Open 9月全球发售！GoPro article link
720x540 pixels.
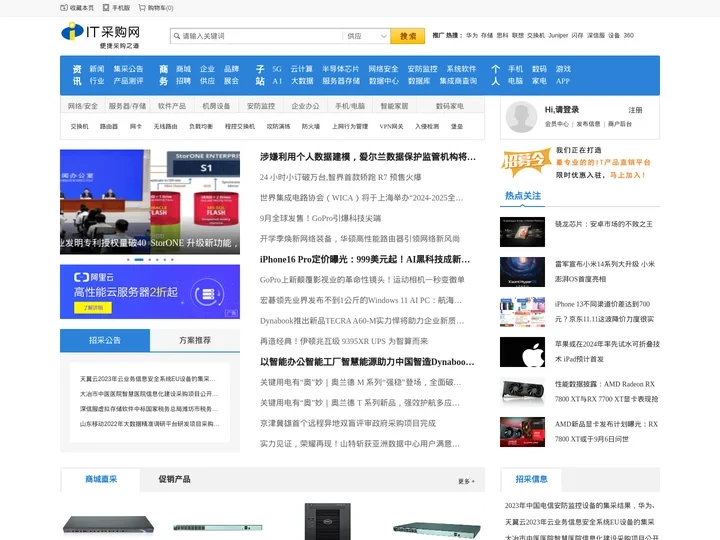[x=321, y=218]
